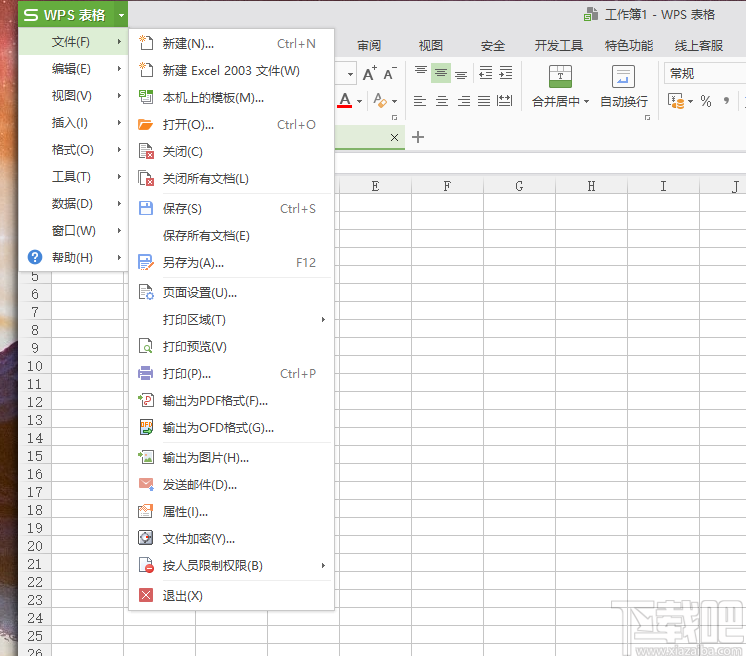The height and width of the screenshot is (656, 746).
Task: Switch to the 开发工具 ribbon tab
Action: (x=559, y=46)
